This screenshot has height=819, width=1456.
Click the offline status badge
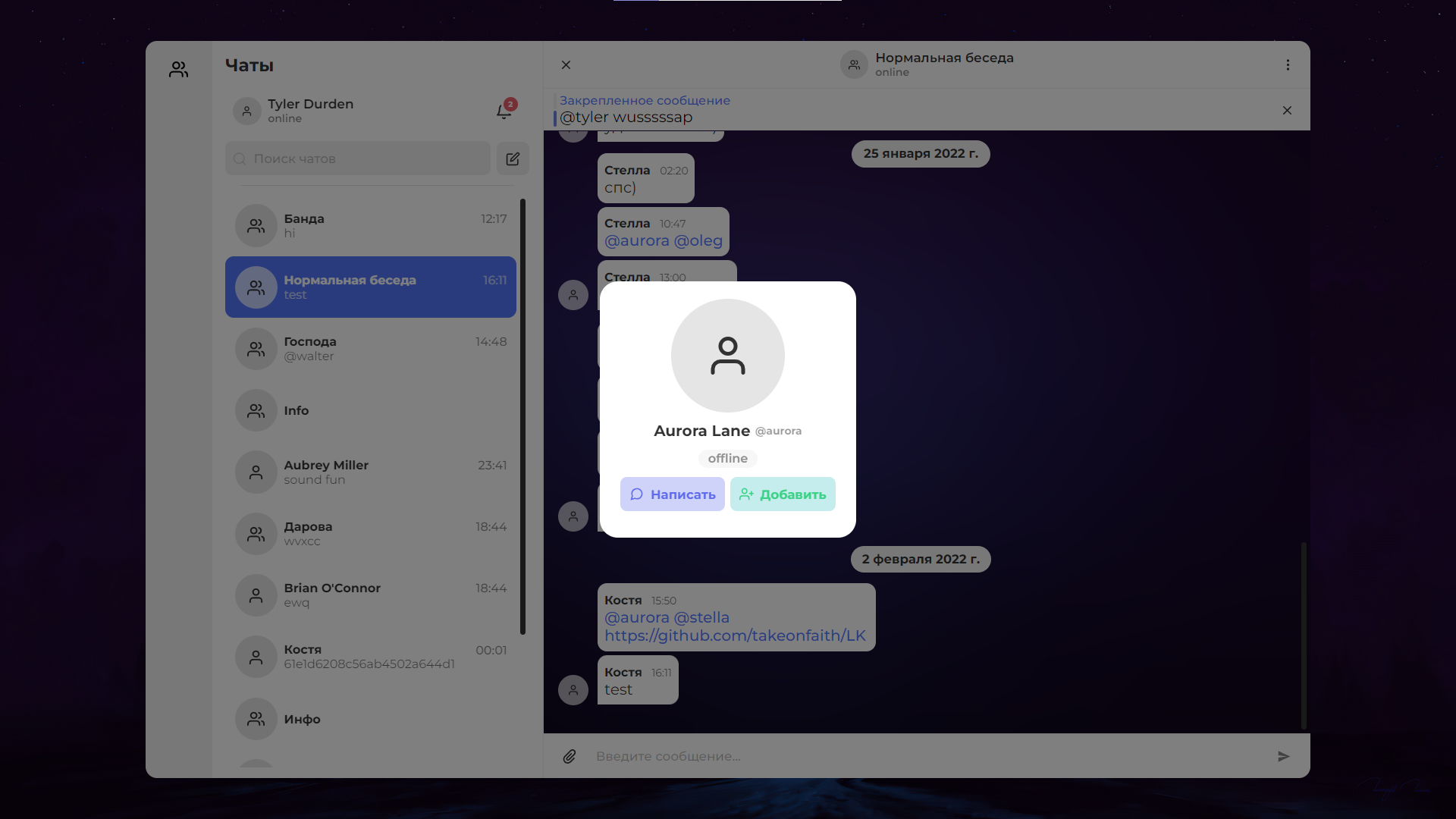pos(728,459)
